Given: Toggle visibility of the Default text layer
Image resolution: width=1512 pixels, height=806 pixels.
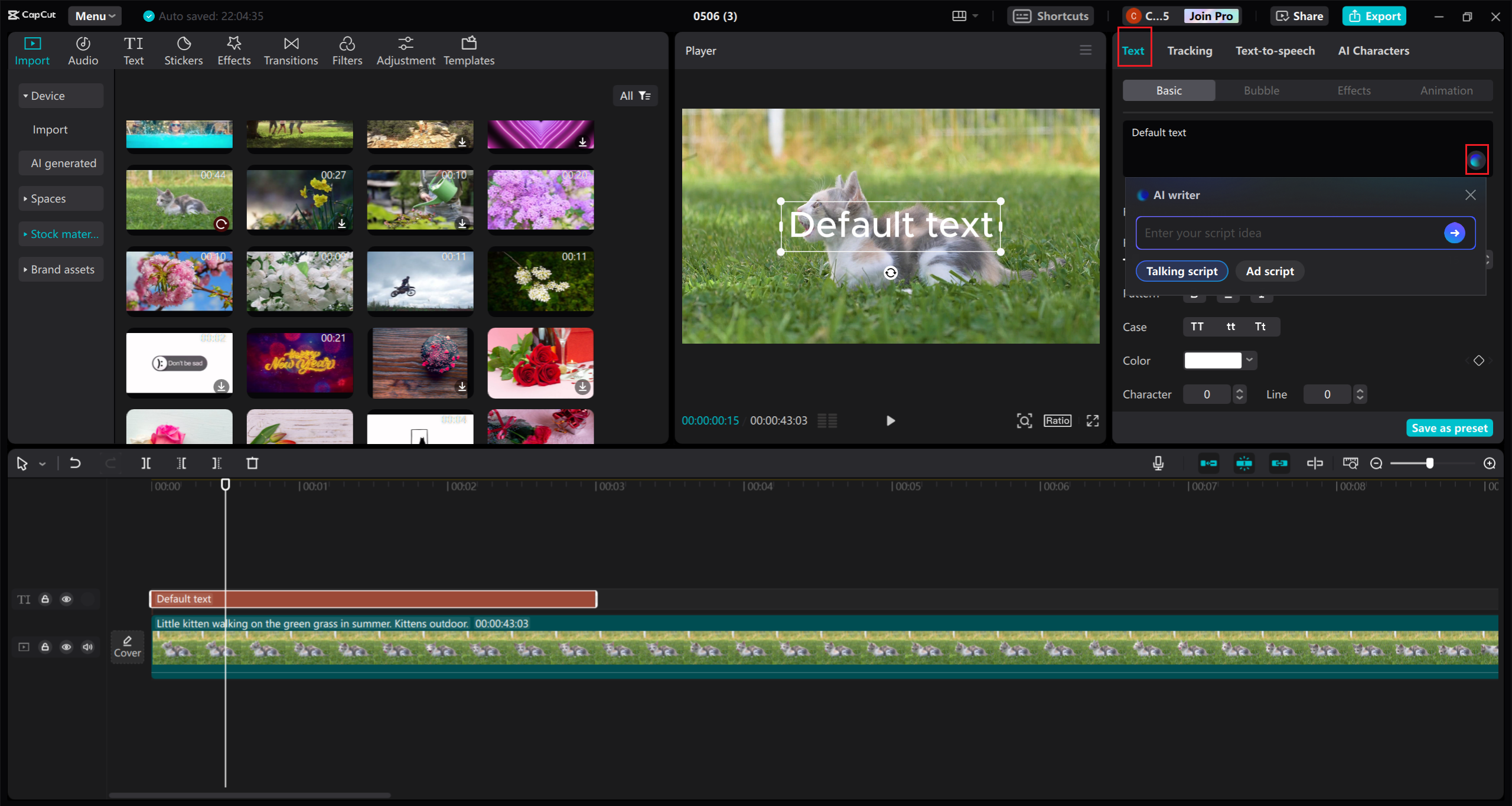Looking at the screenshot, I should [65, 599].
